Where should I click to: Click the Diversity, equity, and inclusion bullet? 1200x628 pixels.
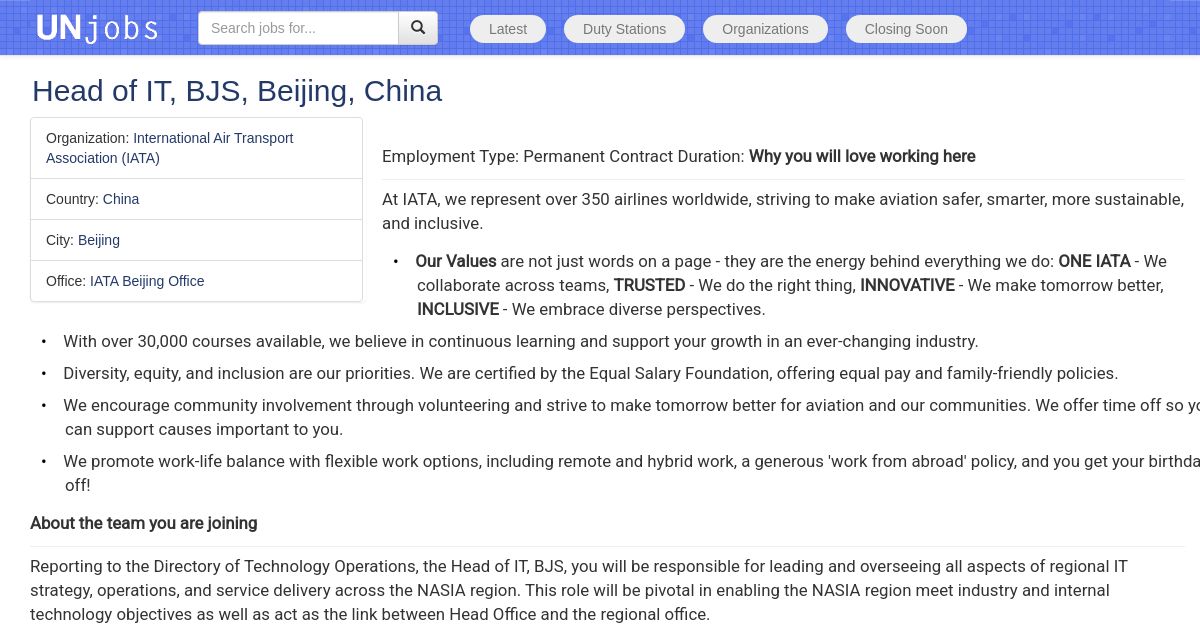tap(590, 373)
